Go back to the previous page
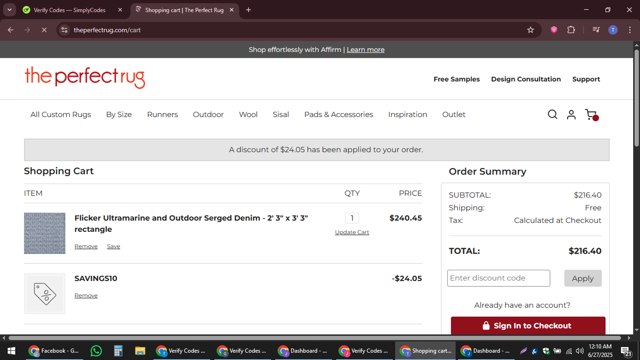This screenshot has width=640, height=360. [11, 30]
